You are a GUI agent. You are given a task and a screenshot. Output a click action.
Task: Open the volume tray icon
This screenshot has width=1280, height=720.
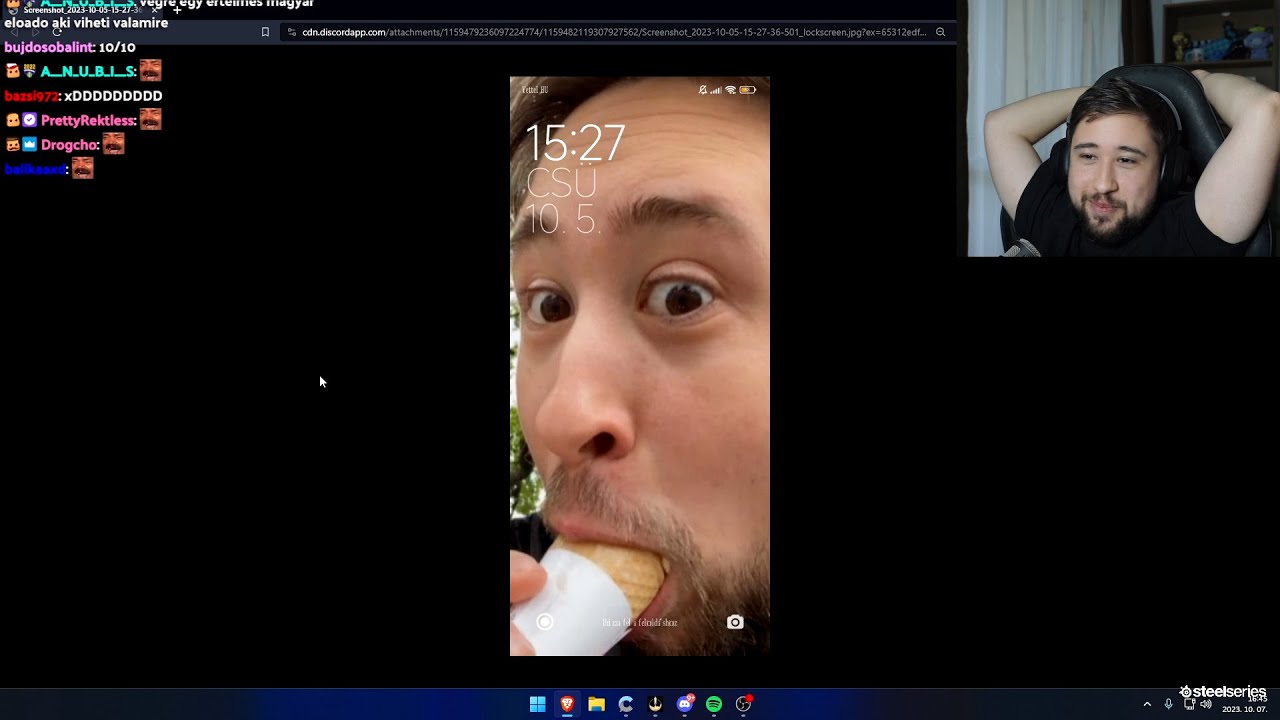pyautogui.click(x=1206, y=704)
